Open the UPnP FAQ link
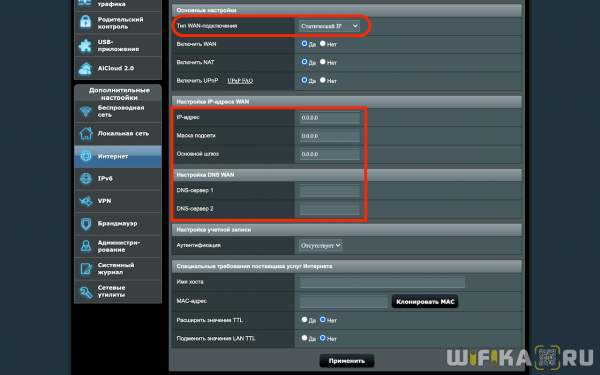The image size is (600, 375). pyautogui.click(x=240, y=81)
